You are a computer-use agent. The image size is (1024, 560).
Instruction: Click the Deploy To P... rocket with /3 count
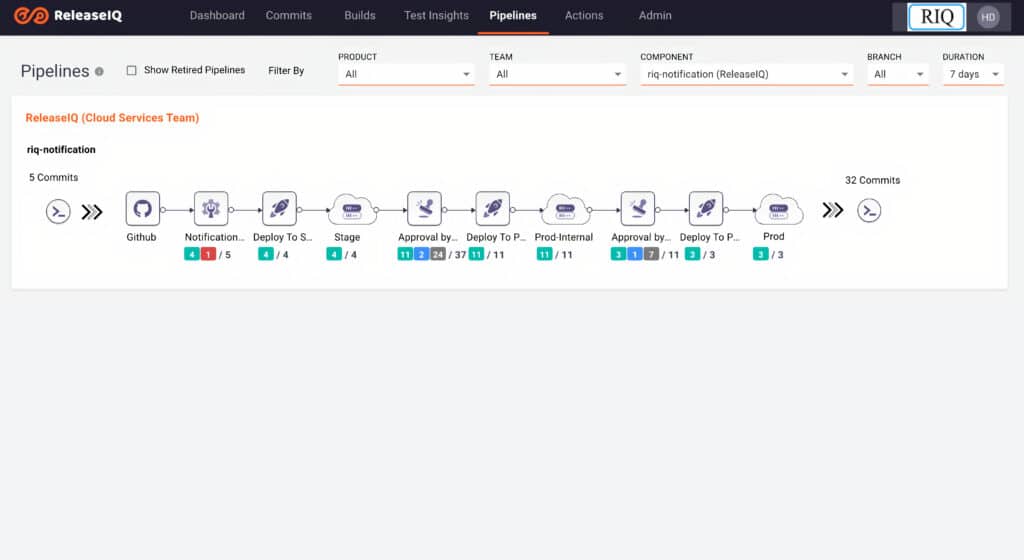[x=706, y=209]
